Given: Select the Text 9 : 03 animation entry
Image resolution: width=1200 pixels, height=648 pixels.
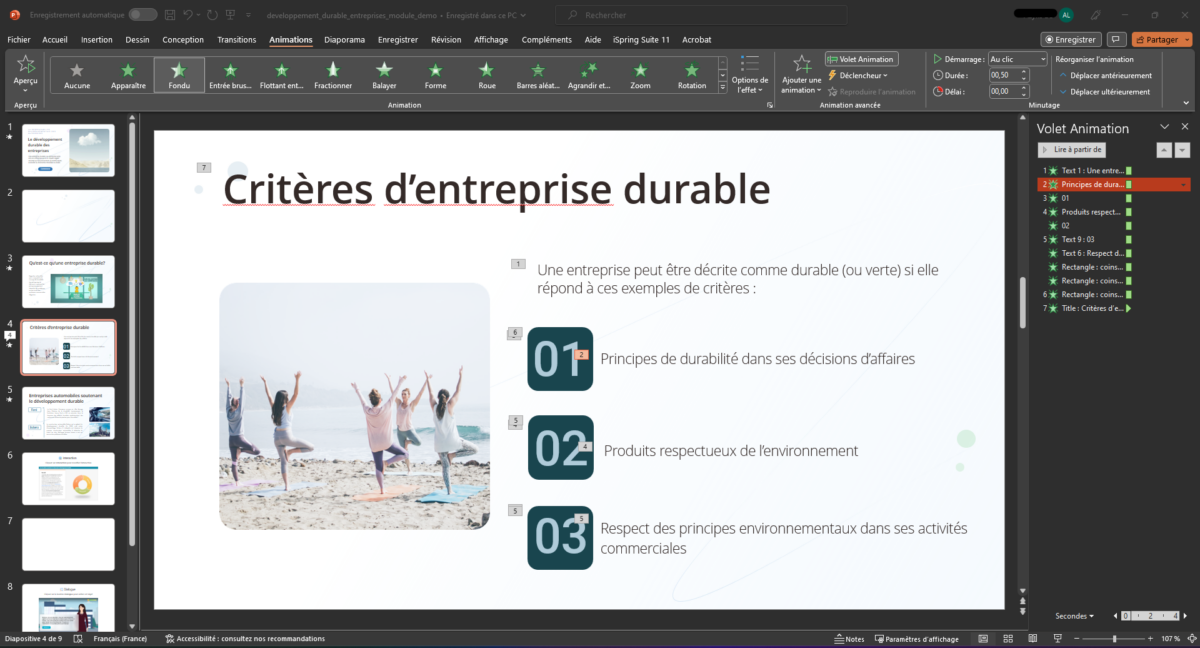Looking at the screenshot, I should point(1080,239).
